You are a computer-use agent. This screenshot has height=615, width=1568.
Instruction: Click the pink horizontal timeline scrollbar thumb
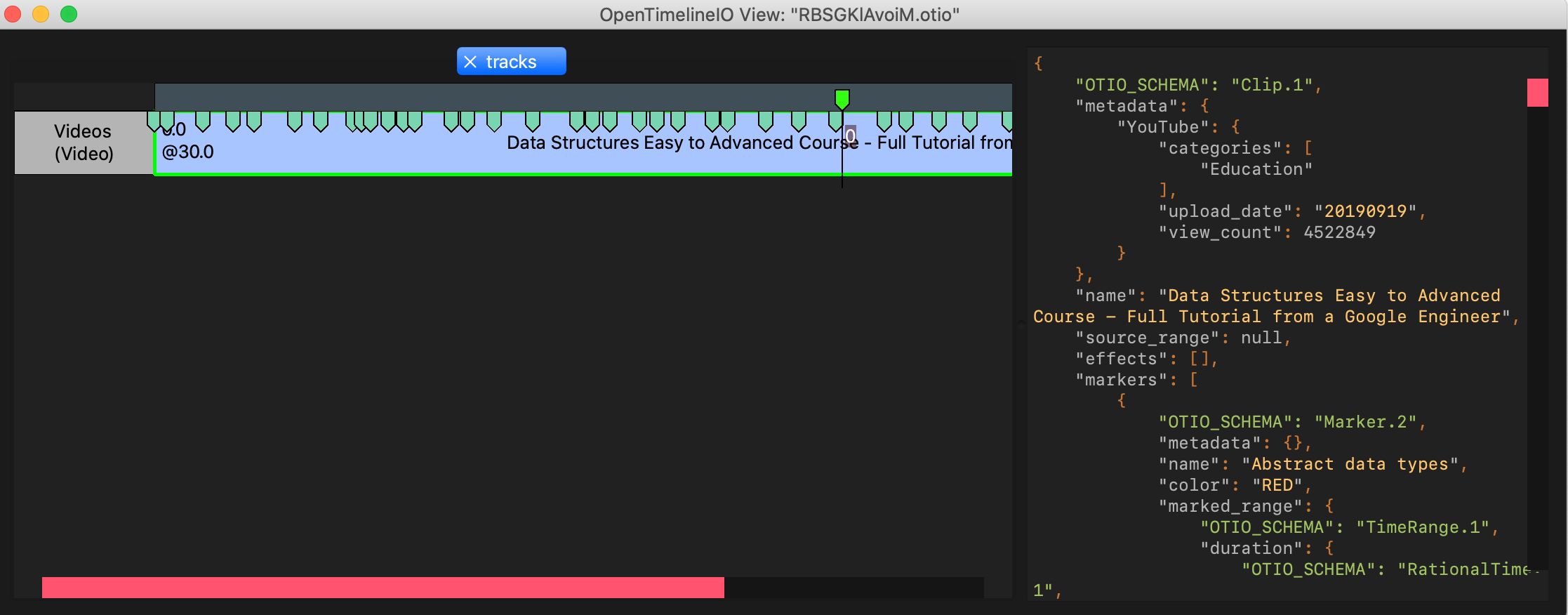[x=383, y=588]
